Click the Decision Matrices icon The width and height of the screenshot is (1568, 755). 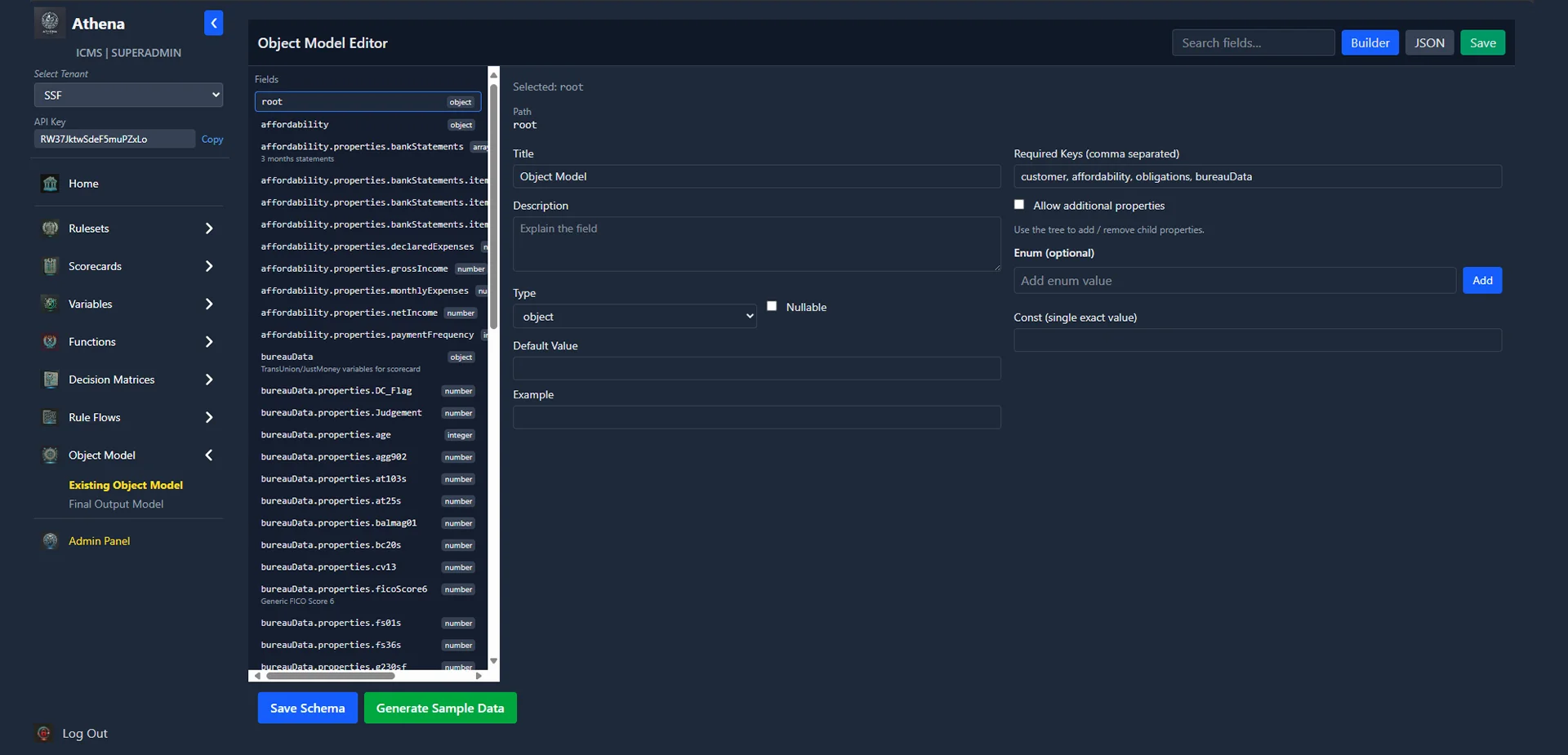point(50,380)
